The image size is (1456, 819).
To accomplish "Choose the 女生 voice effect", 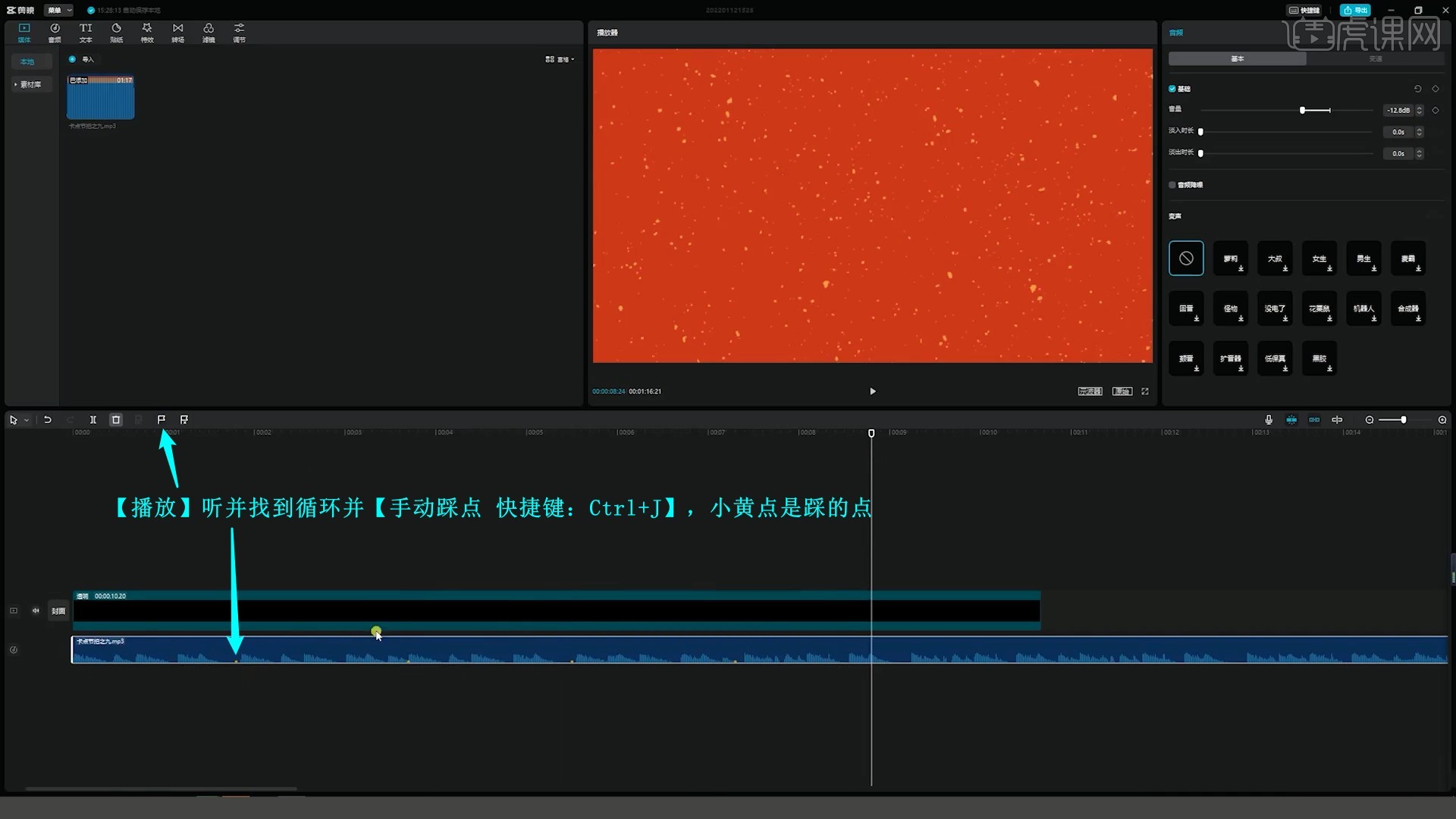I will [x=1319, y=259].
